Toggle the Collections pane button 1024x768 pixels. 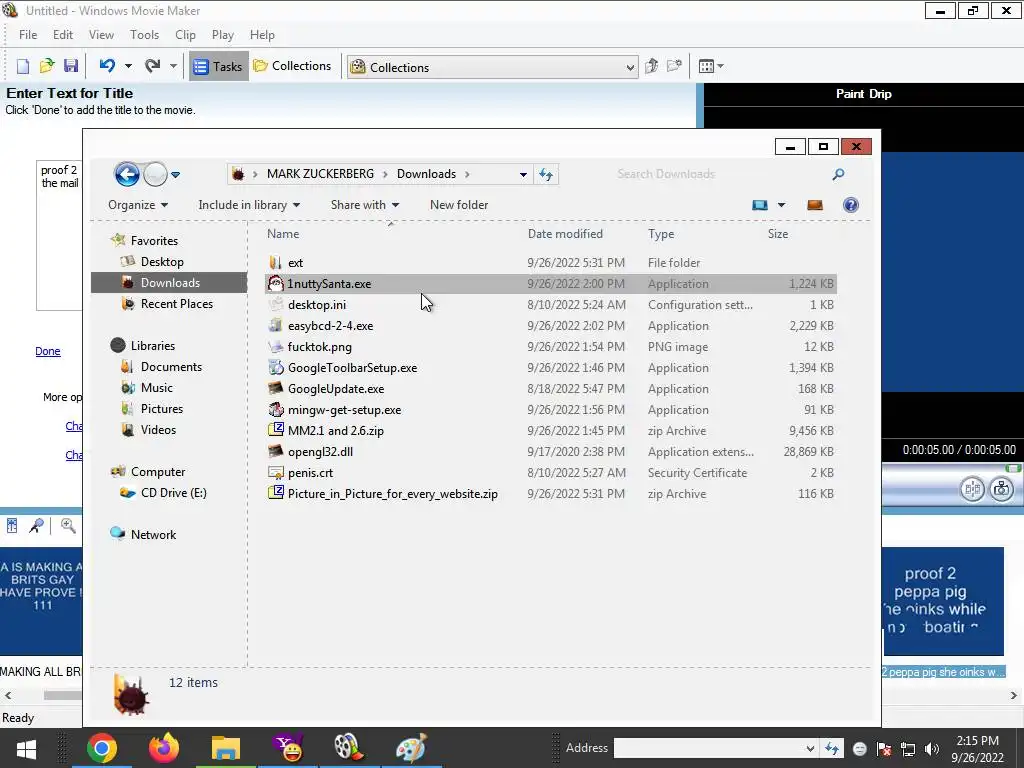coord(293,66)
